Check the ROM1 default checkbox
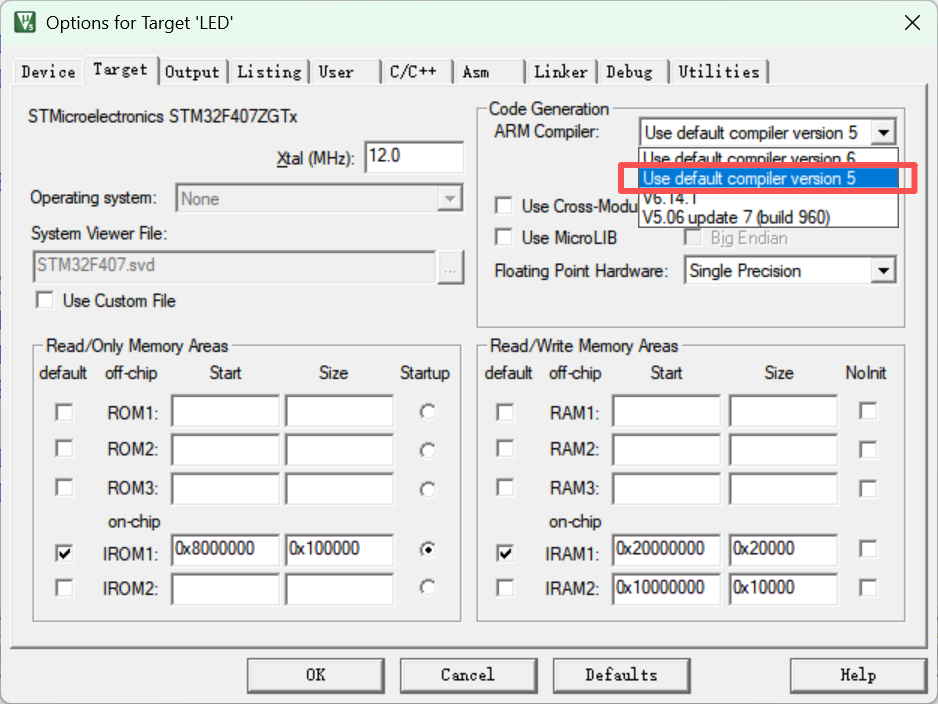The width and height of the screenshot is (938, 704). [64, 413]
